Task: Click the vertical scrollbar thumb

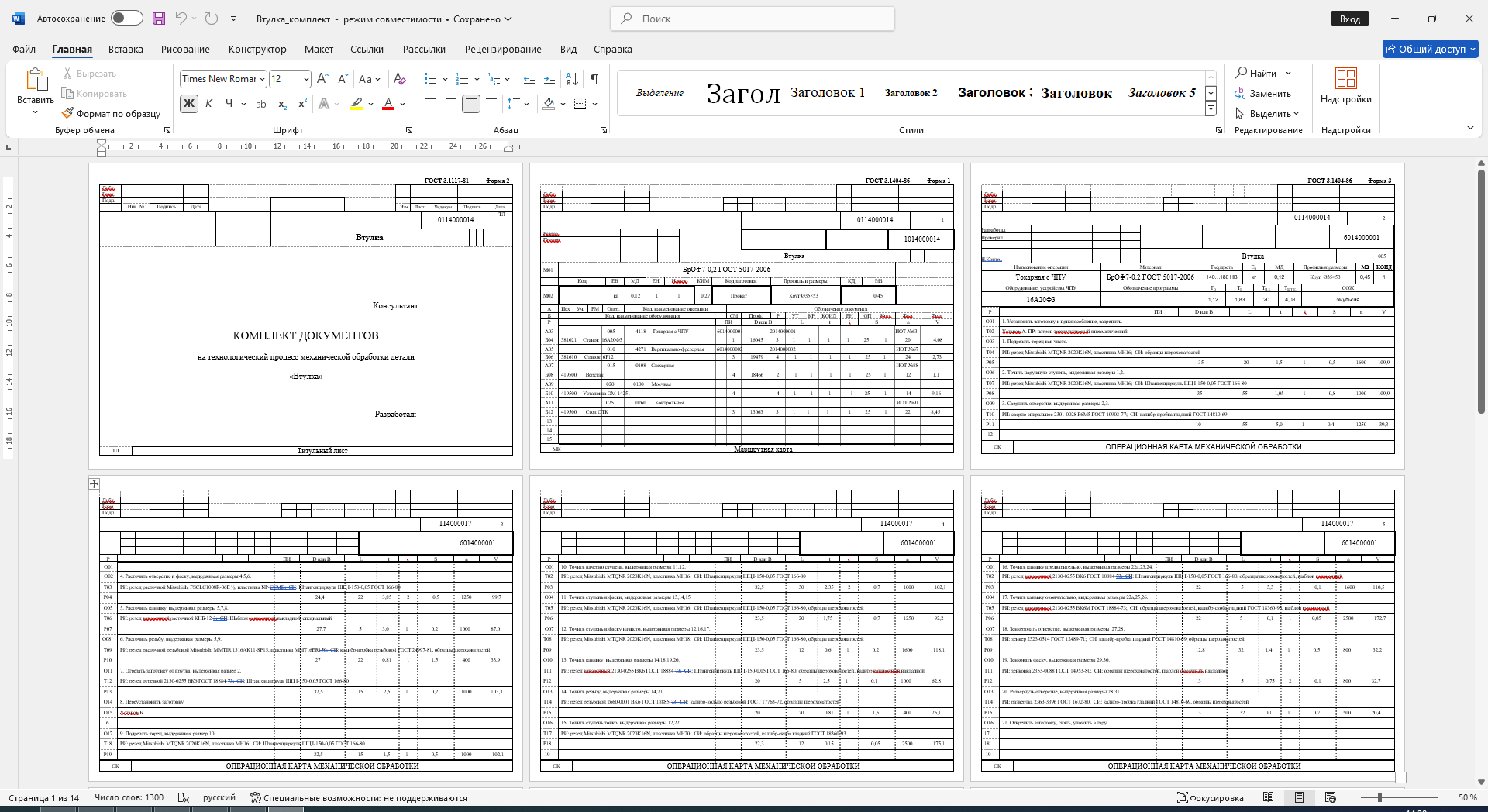Action: point(1481,291)
